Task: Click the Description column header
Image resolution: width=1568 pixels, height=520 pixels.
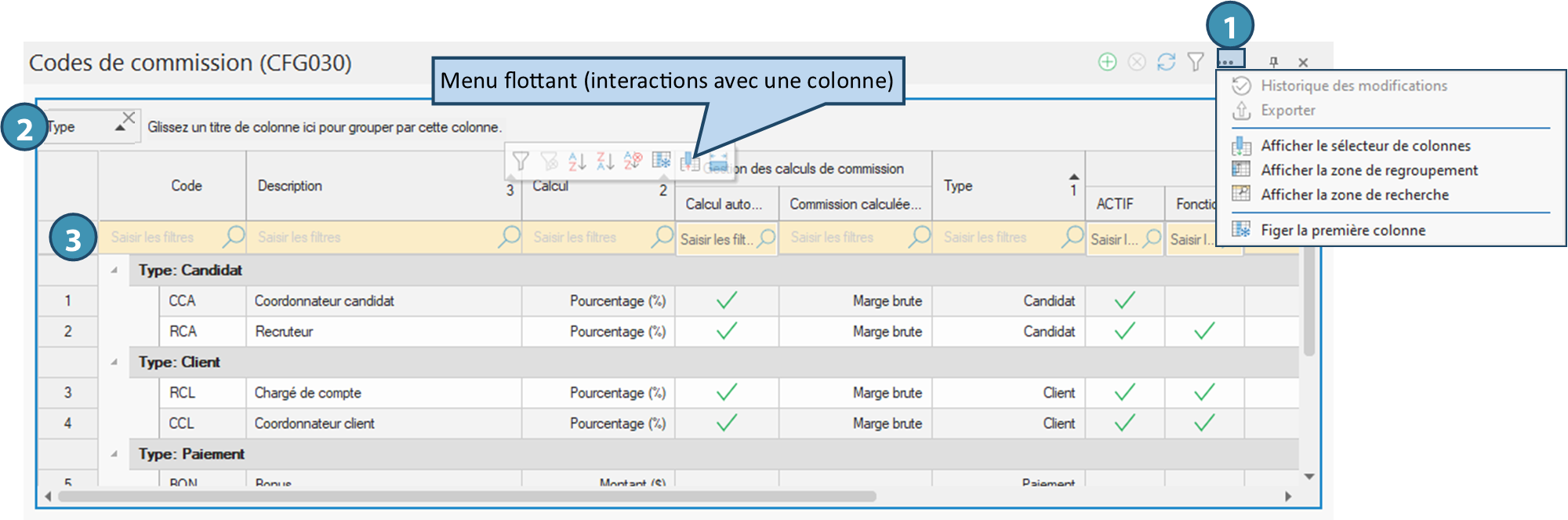Action: (290, 186)
